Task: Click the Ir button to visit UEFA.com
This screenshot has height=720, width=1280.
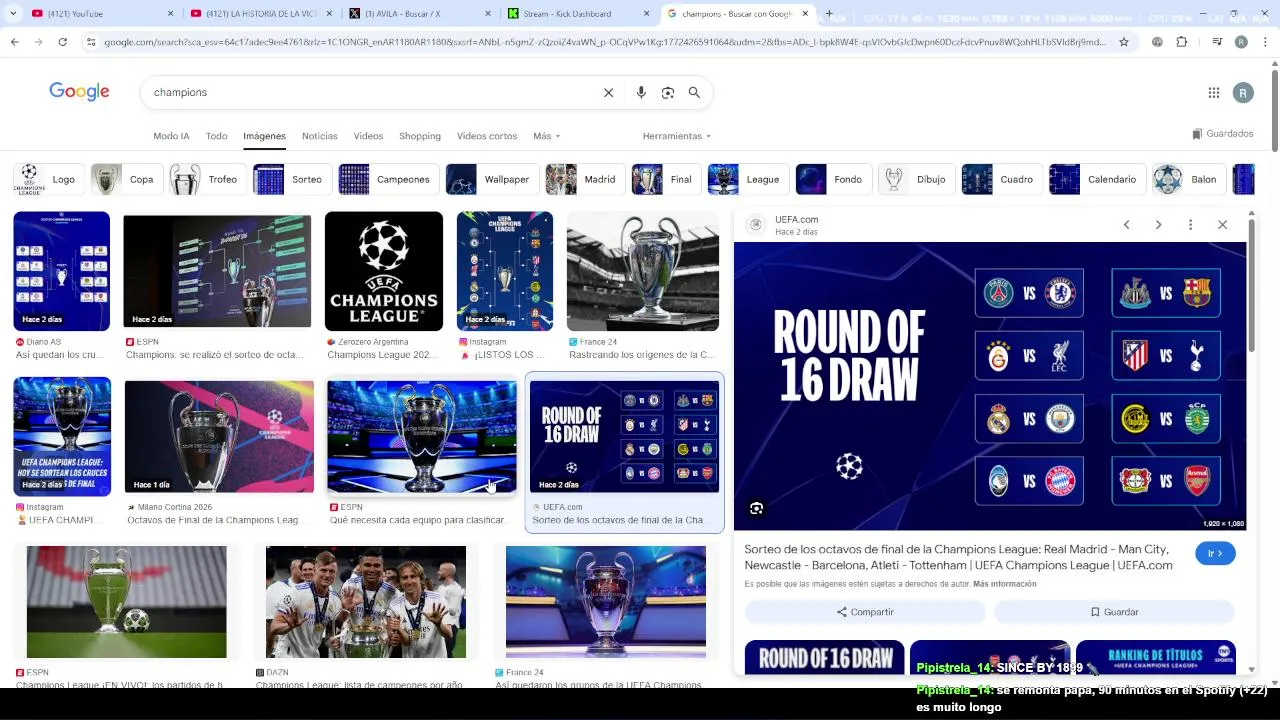Action: coord(1215,553)
